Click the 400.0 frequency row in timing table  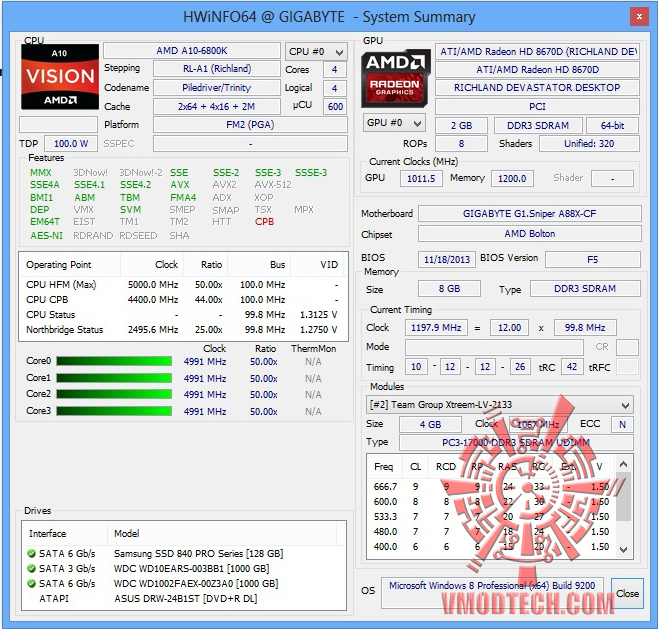click(x=491, y=547)
